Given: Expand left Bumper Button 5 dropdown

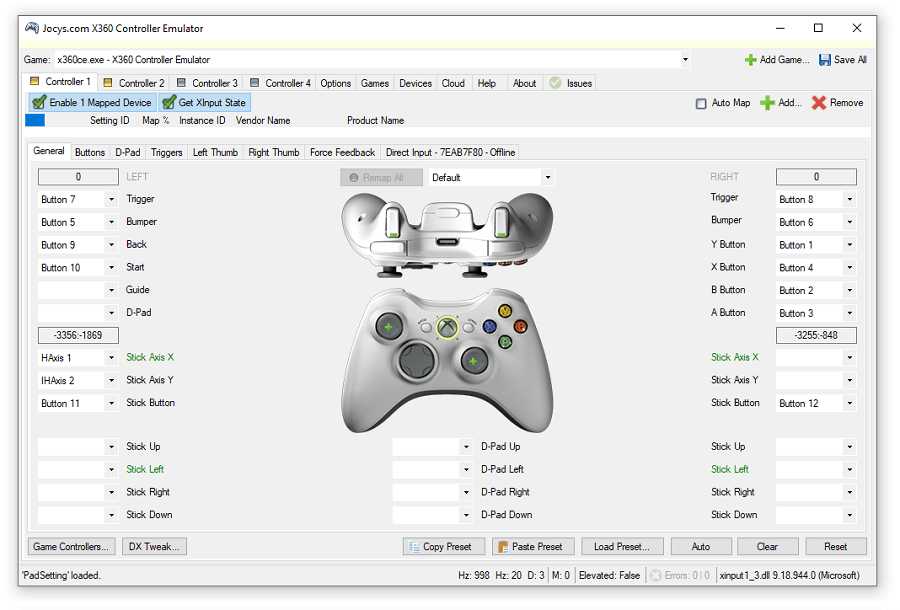Looking at the screenshot, I should [111, 223].
